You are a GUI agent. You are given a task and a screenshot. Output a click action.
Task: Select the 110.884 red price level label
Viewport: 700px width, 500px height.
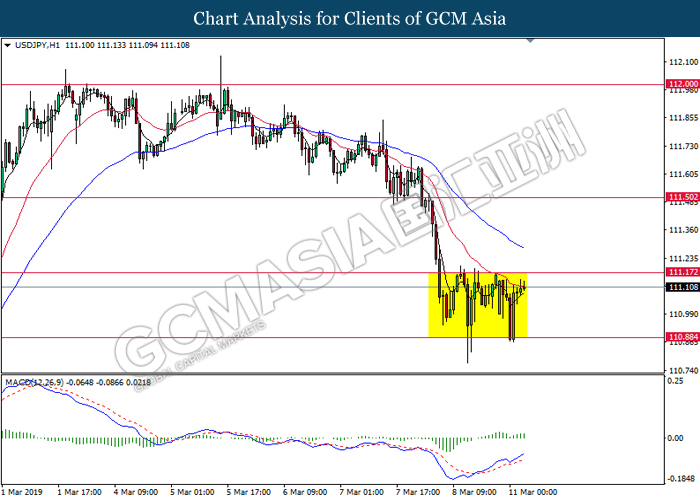tap(682, 337)
